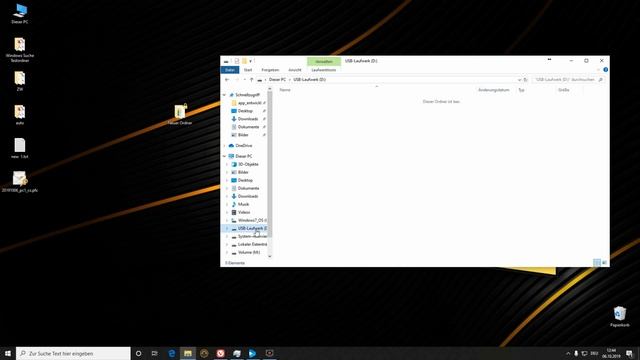Select Papierkorb recycle bin icon
640x360 pixels.
pos(620,317)
